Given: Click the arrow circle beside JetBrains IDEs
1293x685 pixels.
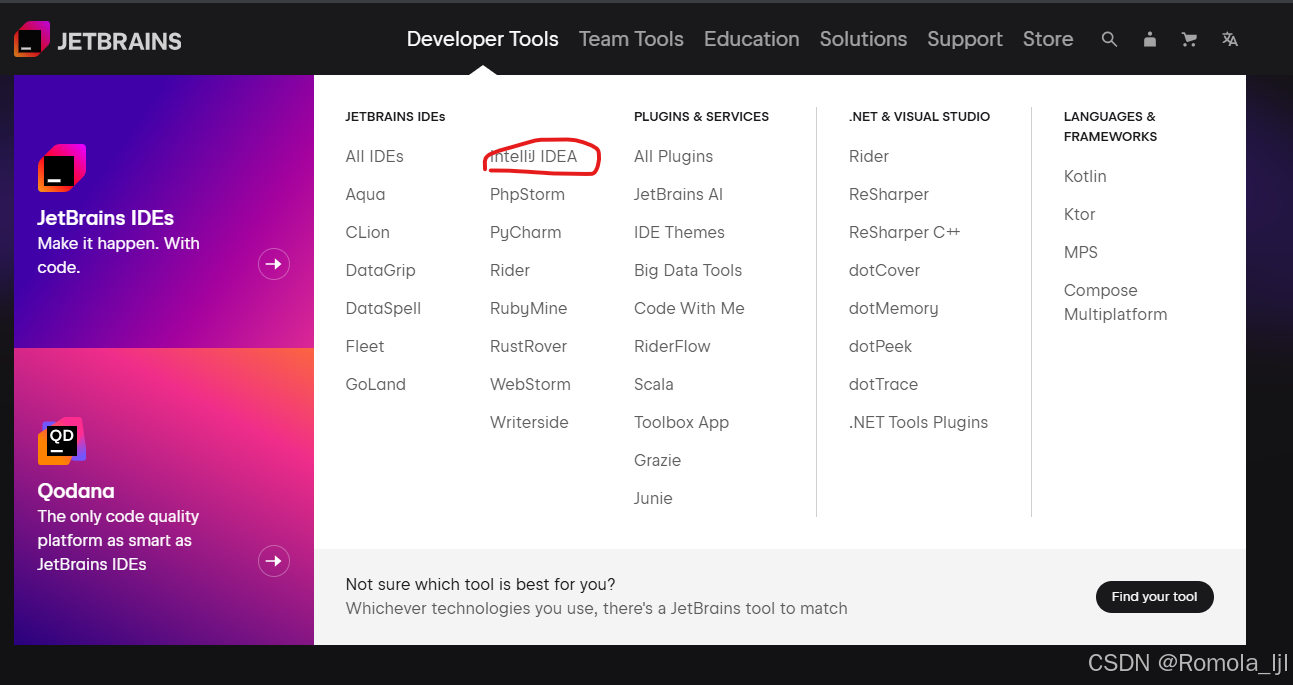Looking at the screenshot, I should [274, 264].
